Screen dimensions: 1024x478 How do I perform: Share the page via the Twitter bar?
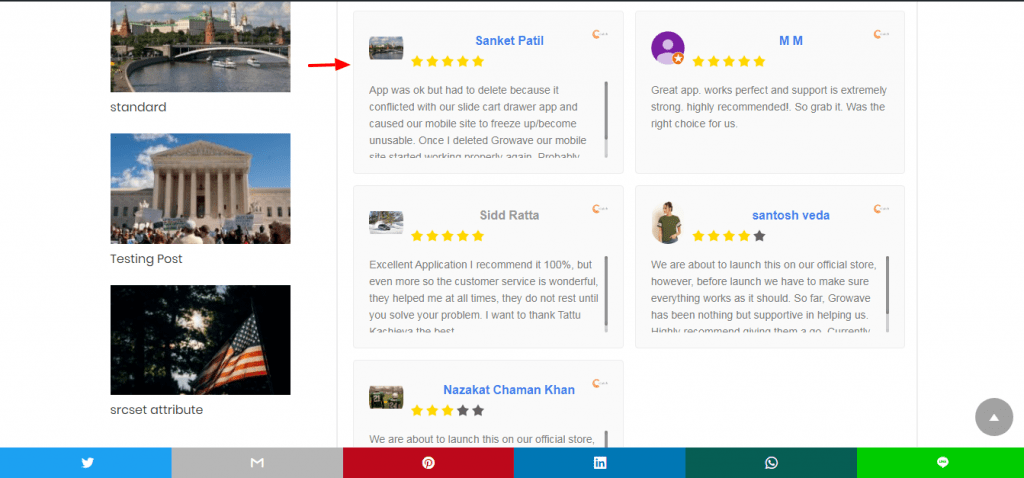click(x=86, y=463)
